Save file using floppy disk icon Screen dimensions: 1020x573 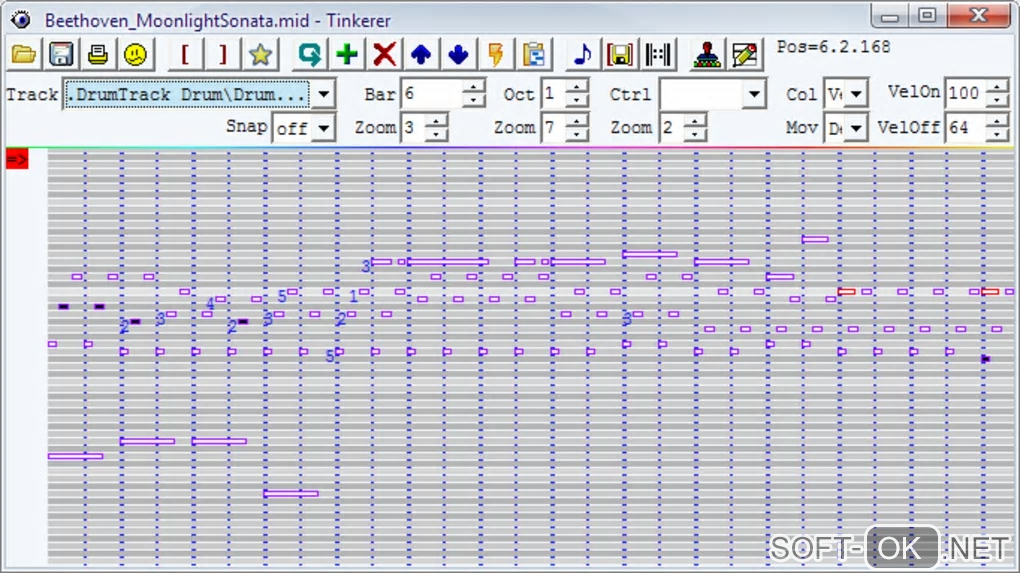61,55
